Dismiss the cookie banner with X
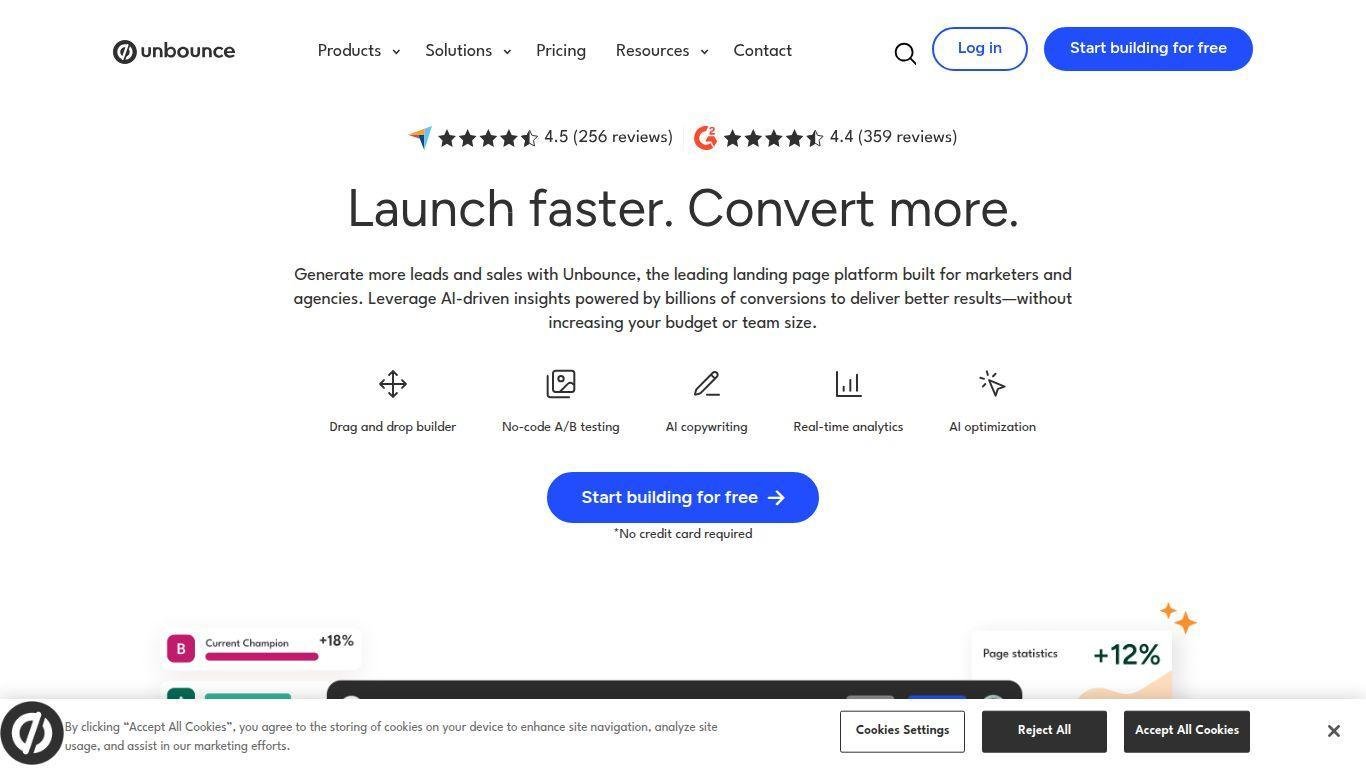This screenshot has height=768, width=1366. click(1334, 731)
